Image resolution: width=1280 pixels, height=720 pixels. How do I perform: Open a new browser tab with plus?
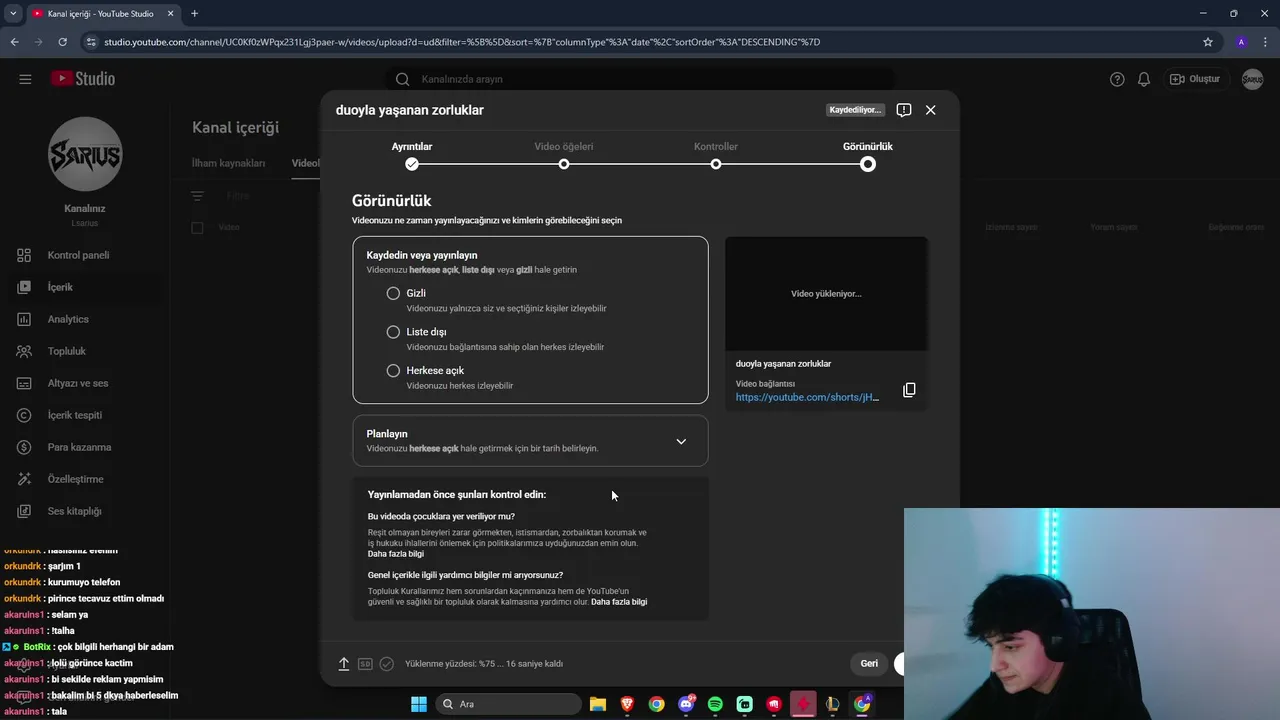[194, 13]
